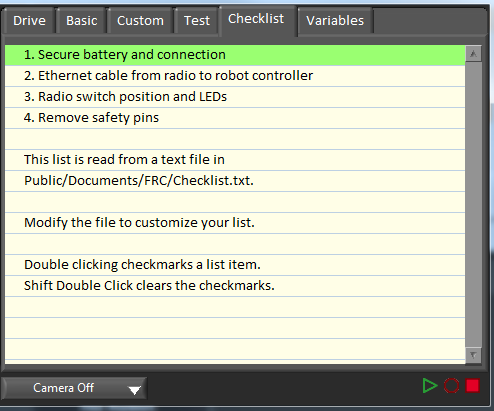The width and height of the screenshot is (494, 411).
Task: Select item 2. Ethernet cable from radio
Action: 235,76
